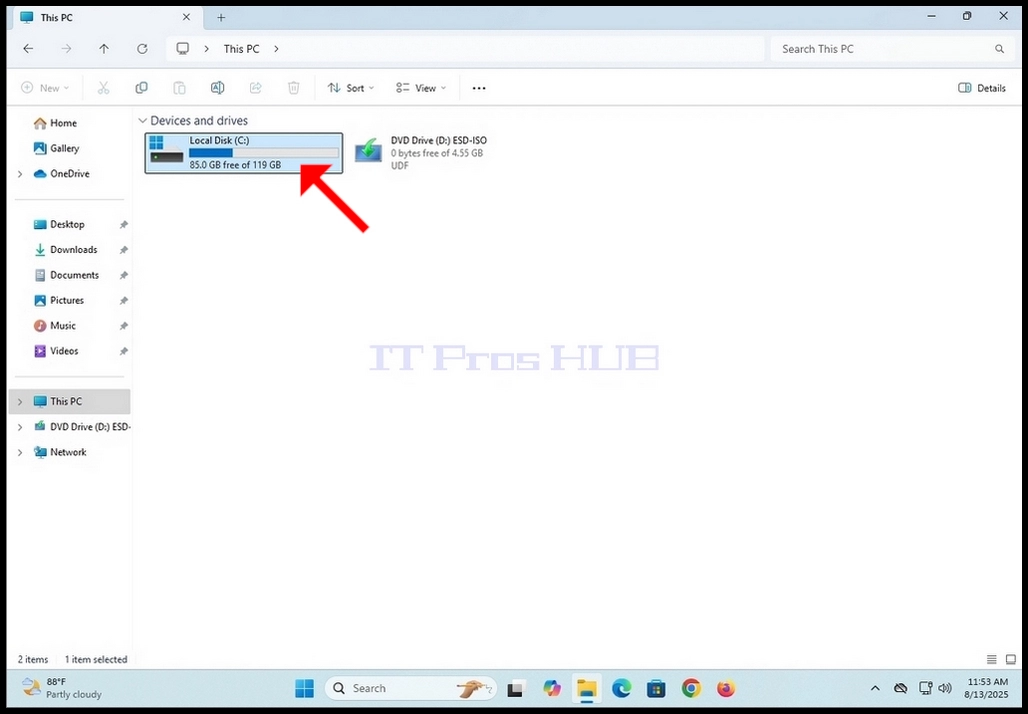Click This PC in the address breadcrumb
1028x714 pixels.
point(241,49)
